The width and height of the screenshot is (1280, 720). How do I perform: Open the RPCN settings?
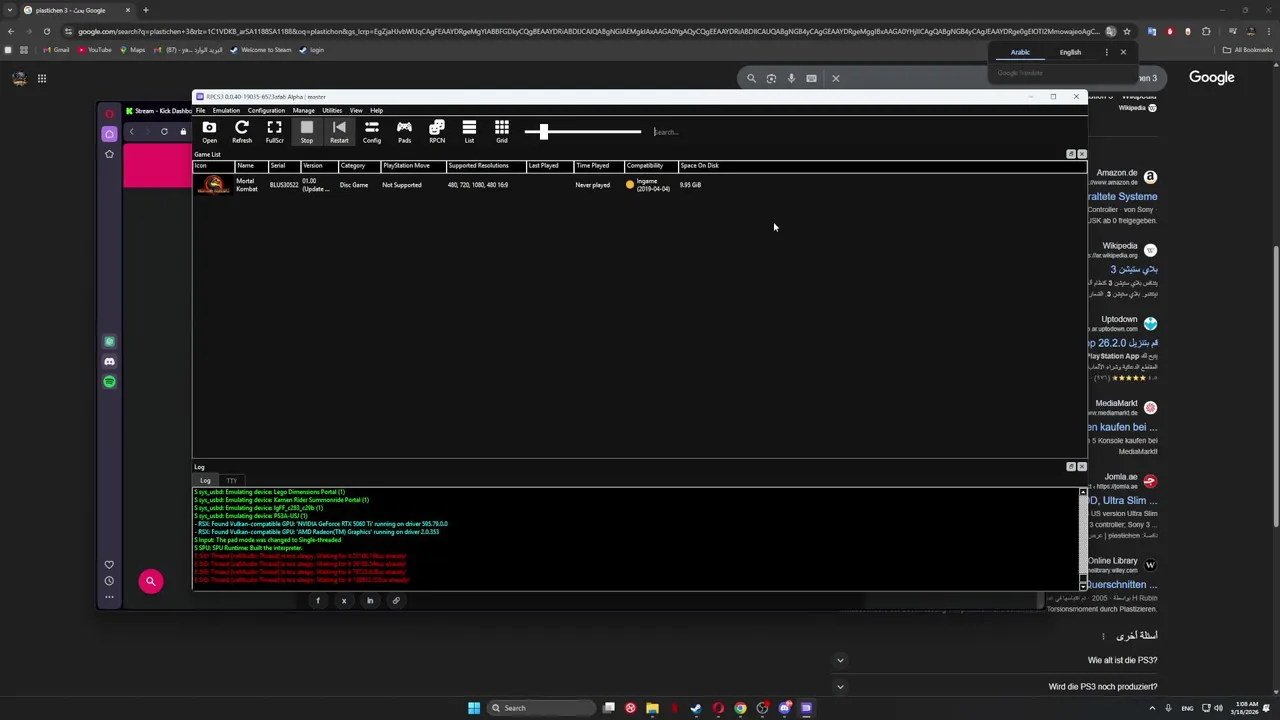(x=437, y=131)
